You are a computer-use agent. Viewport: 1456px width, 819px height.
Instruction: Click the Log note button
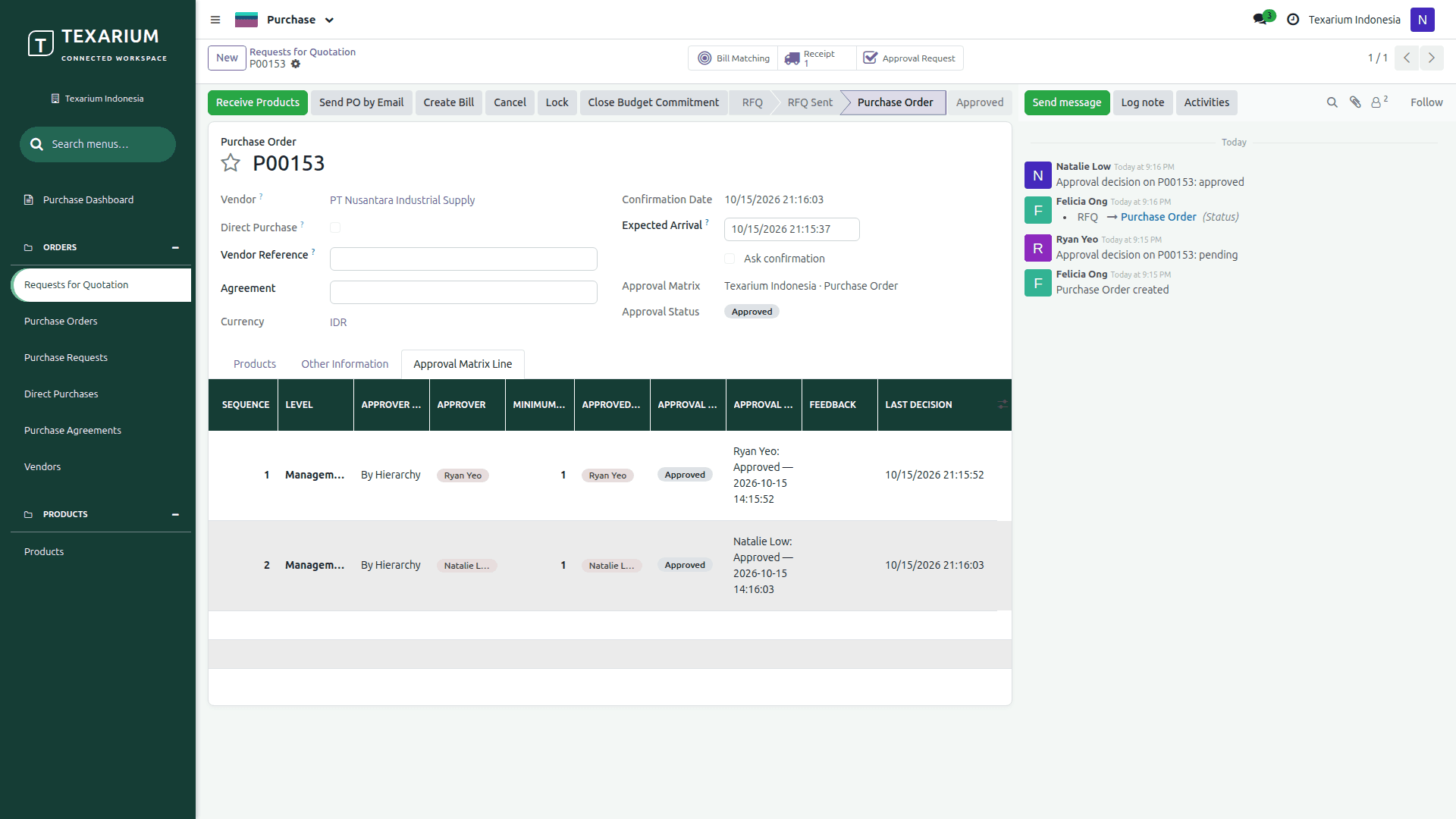[x=1143, y=102]
